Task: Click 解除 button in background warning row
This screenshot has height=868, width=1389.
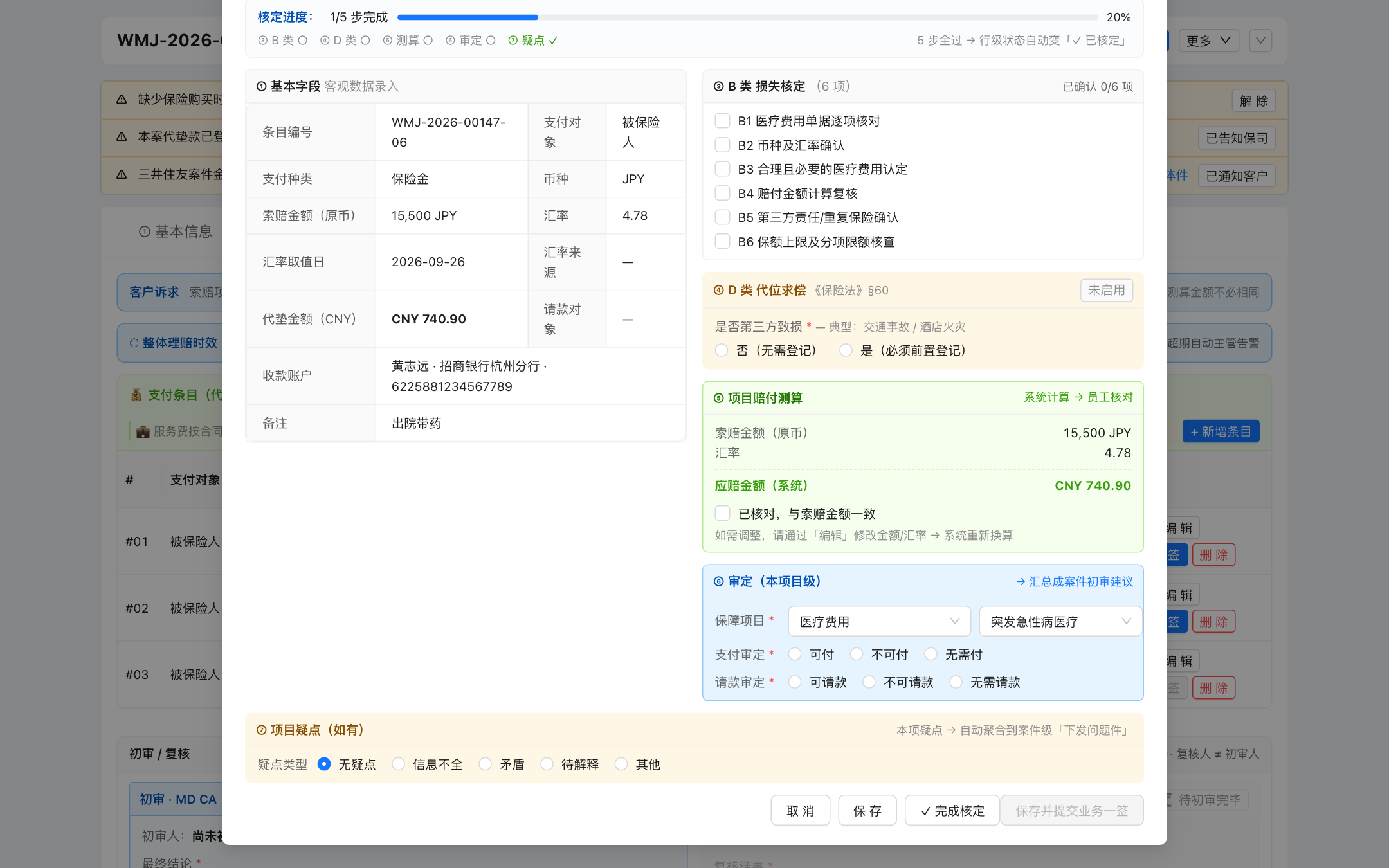Action: click(1254, 101)
